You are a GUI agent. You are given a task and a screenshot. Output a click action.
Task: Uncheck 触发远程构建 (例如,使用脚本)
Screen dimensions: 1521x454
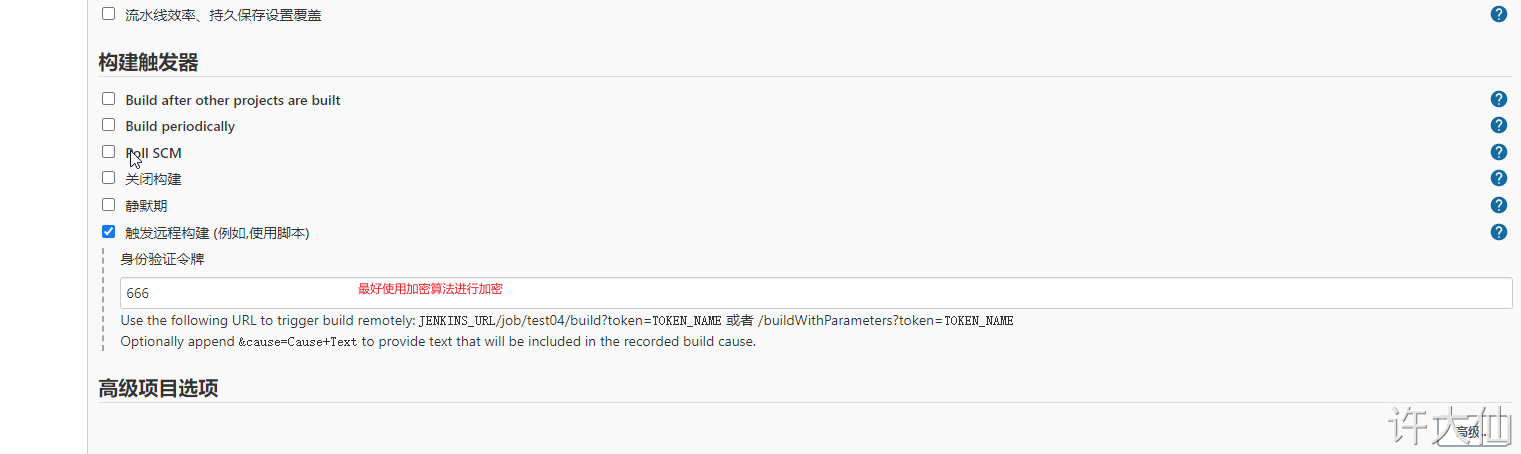click(108, 232)
